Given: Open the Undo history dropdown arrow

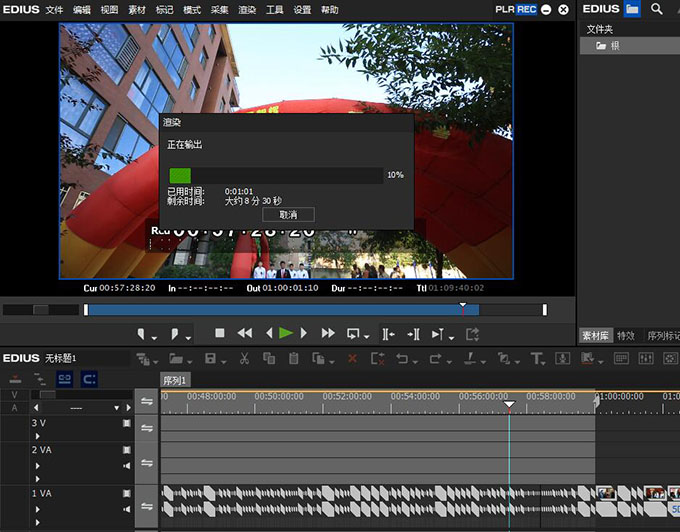Looking at the screenshot, I should [415, 362].
